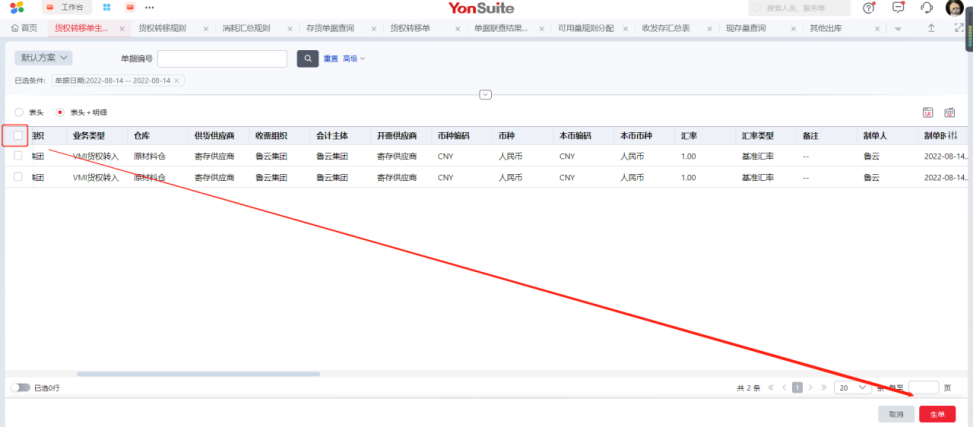Check the select-all header checkbox
This screenshot has height=428, width=974.
click(x=18, y=135)
